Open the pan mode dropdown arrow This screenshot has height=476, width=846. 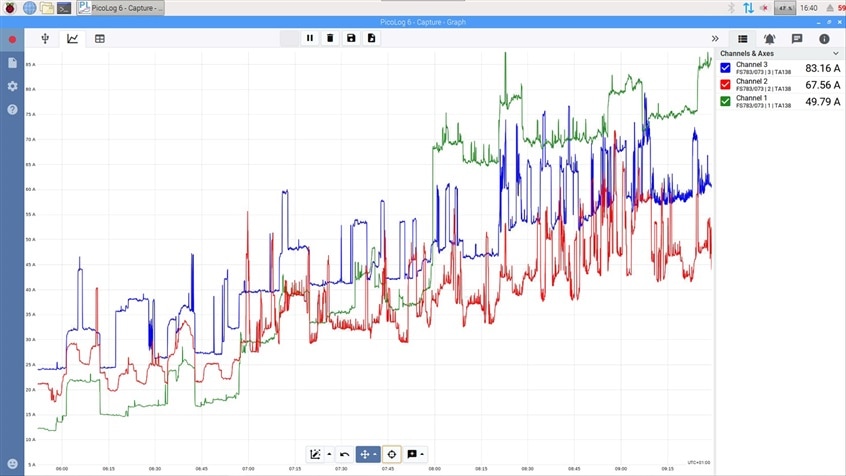point(375,454)
